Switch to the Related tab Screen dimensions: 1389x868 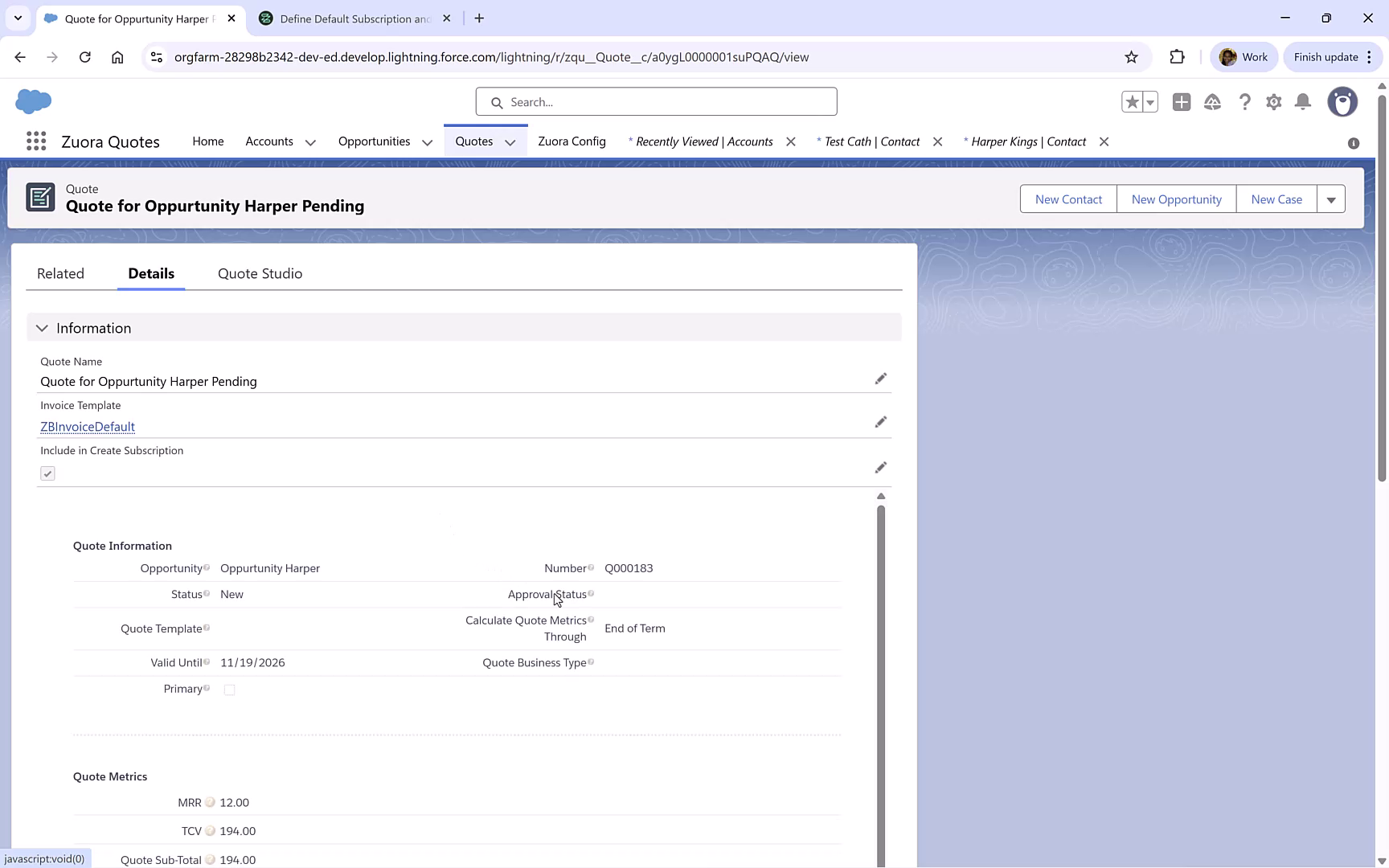point(60,273)
